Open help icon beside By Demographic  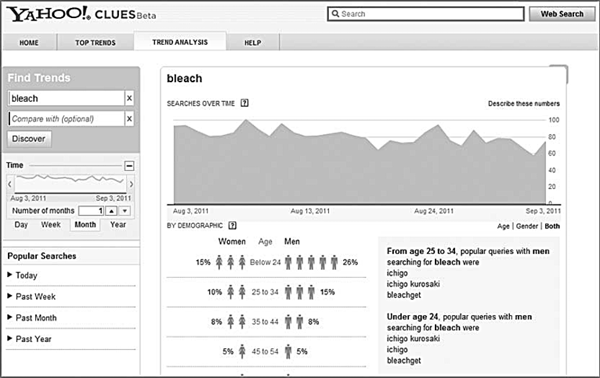(x=232, y=225)
